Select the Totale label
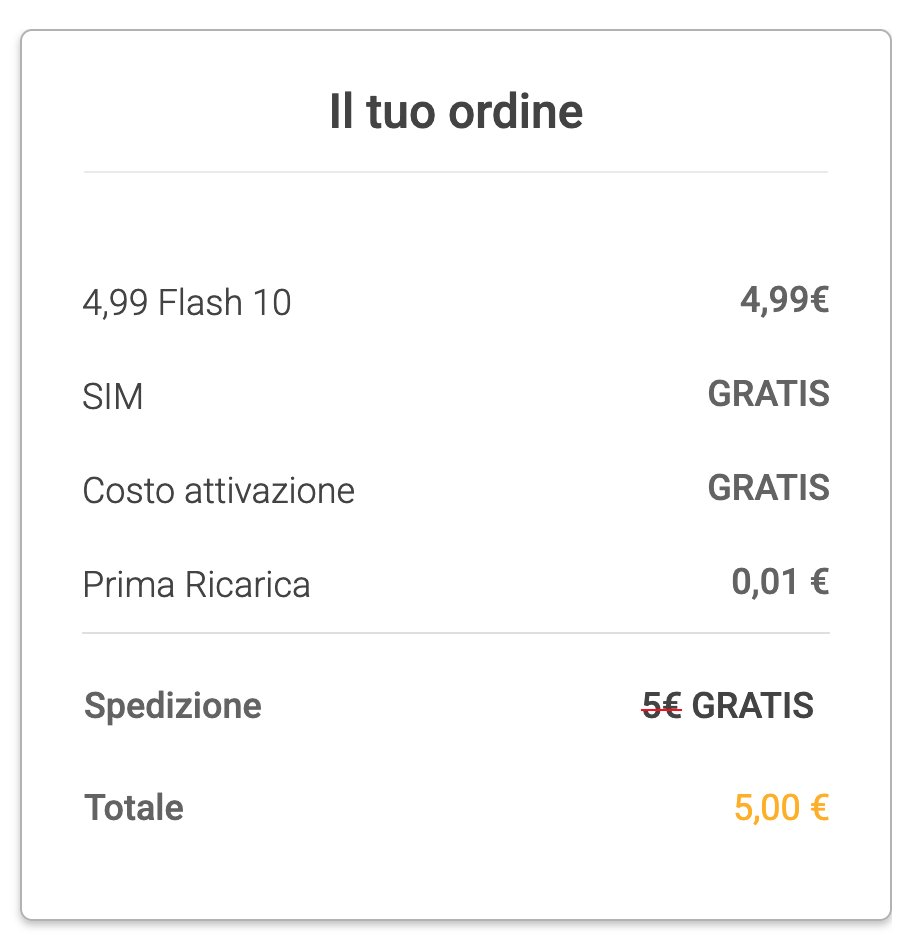 pos(134,807)
